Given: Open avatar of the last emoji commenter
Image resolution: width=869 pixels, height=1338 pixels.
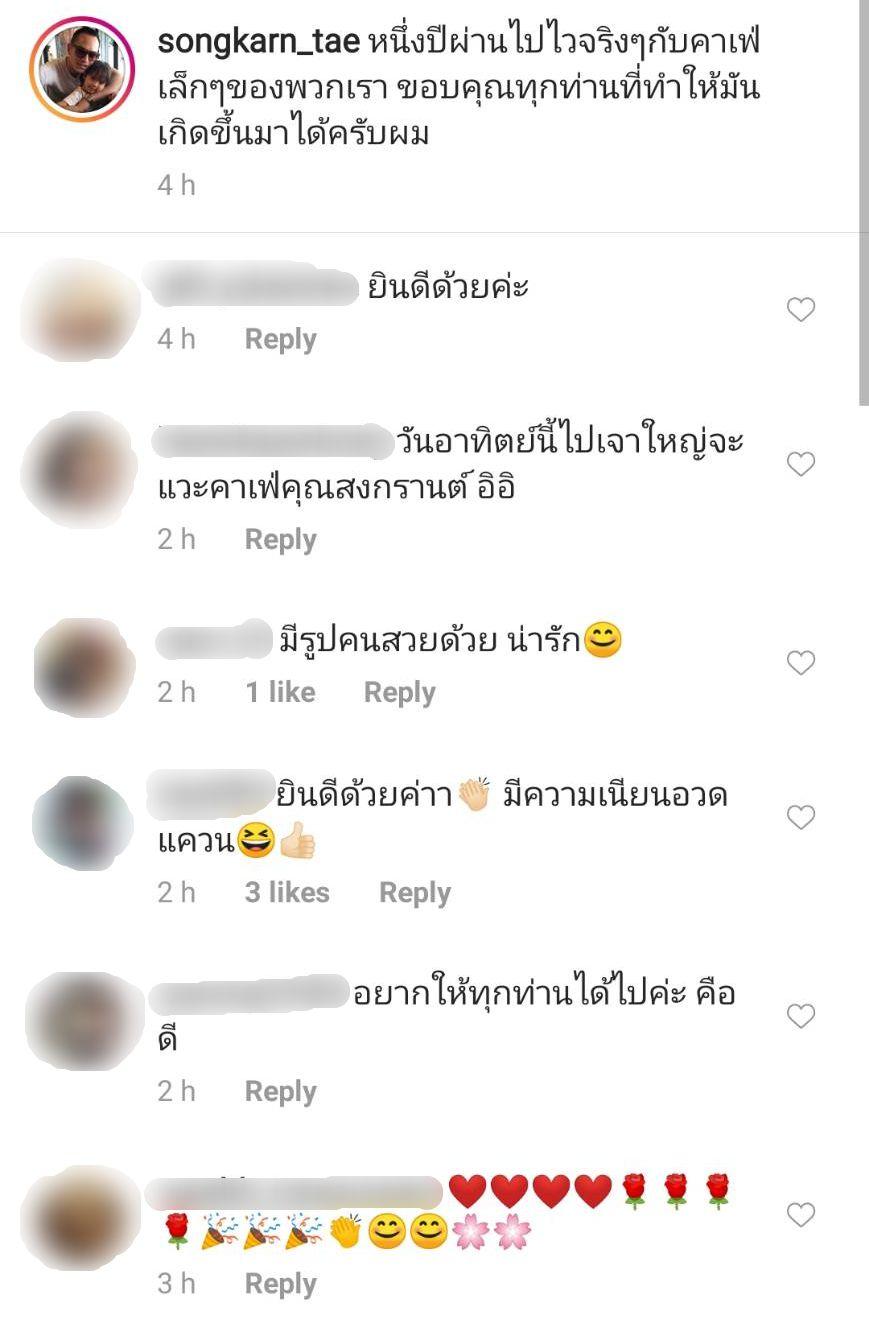Looking at the screenshot, I should click(80, 1216).
